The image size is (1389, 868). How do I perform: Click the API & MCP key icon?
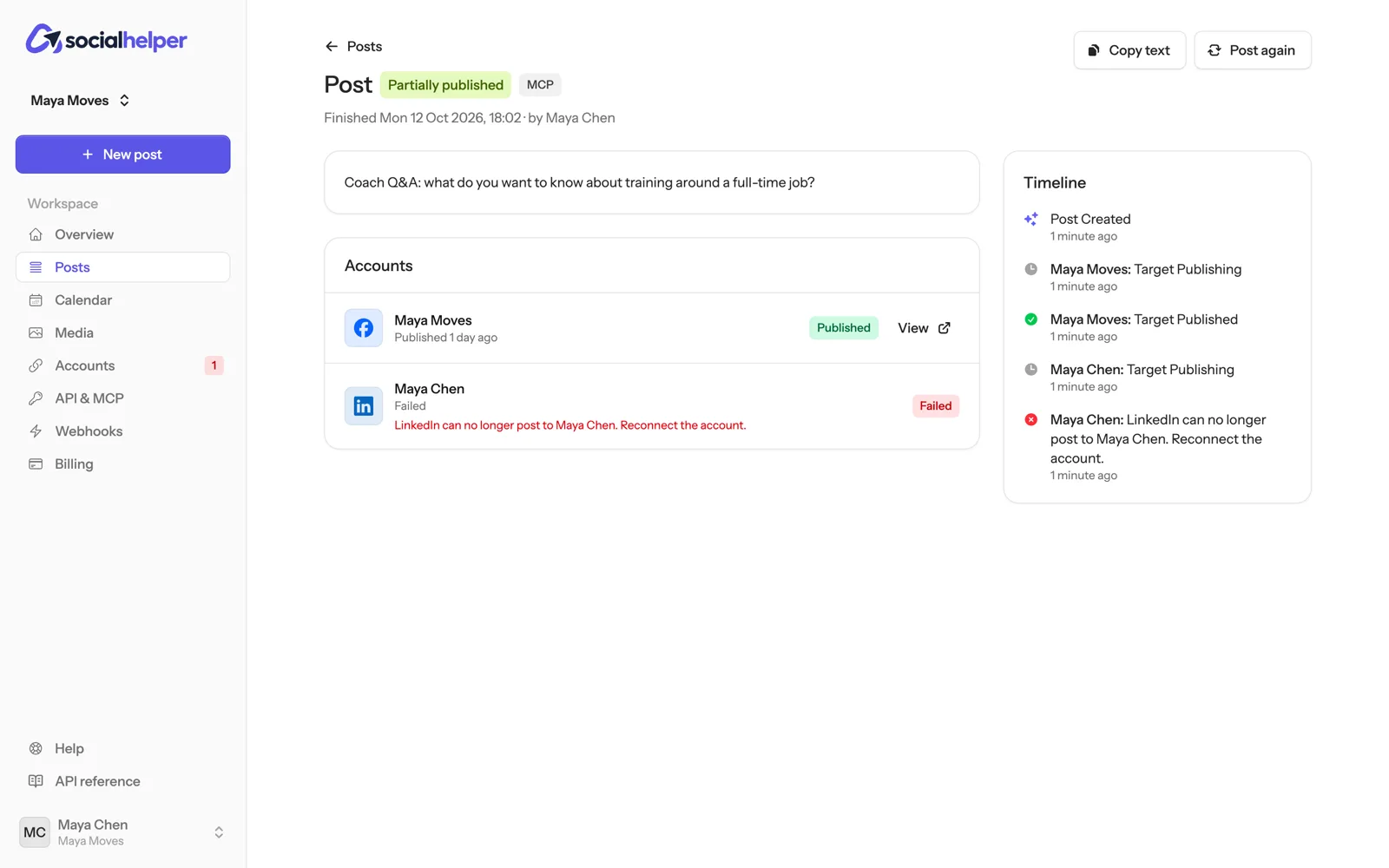[x=36, y=398]
